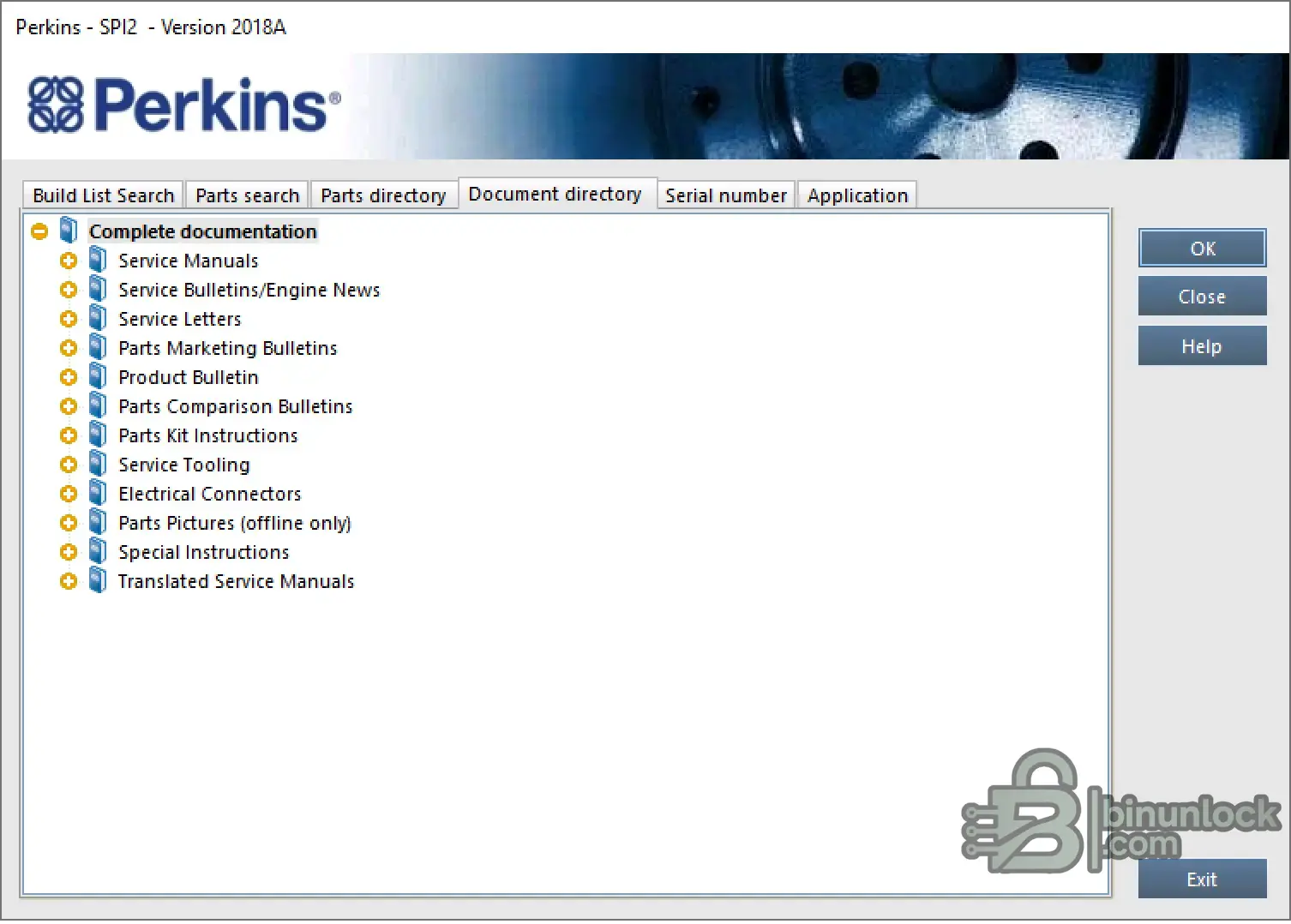Click the book icon for Service Bulletins/Engine News
This screenshot has height=924, width=1291.
coord(98,289)
